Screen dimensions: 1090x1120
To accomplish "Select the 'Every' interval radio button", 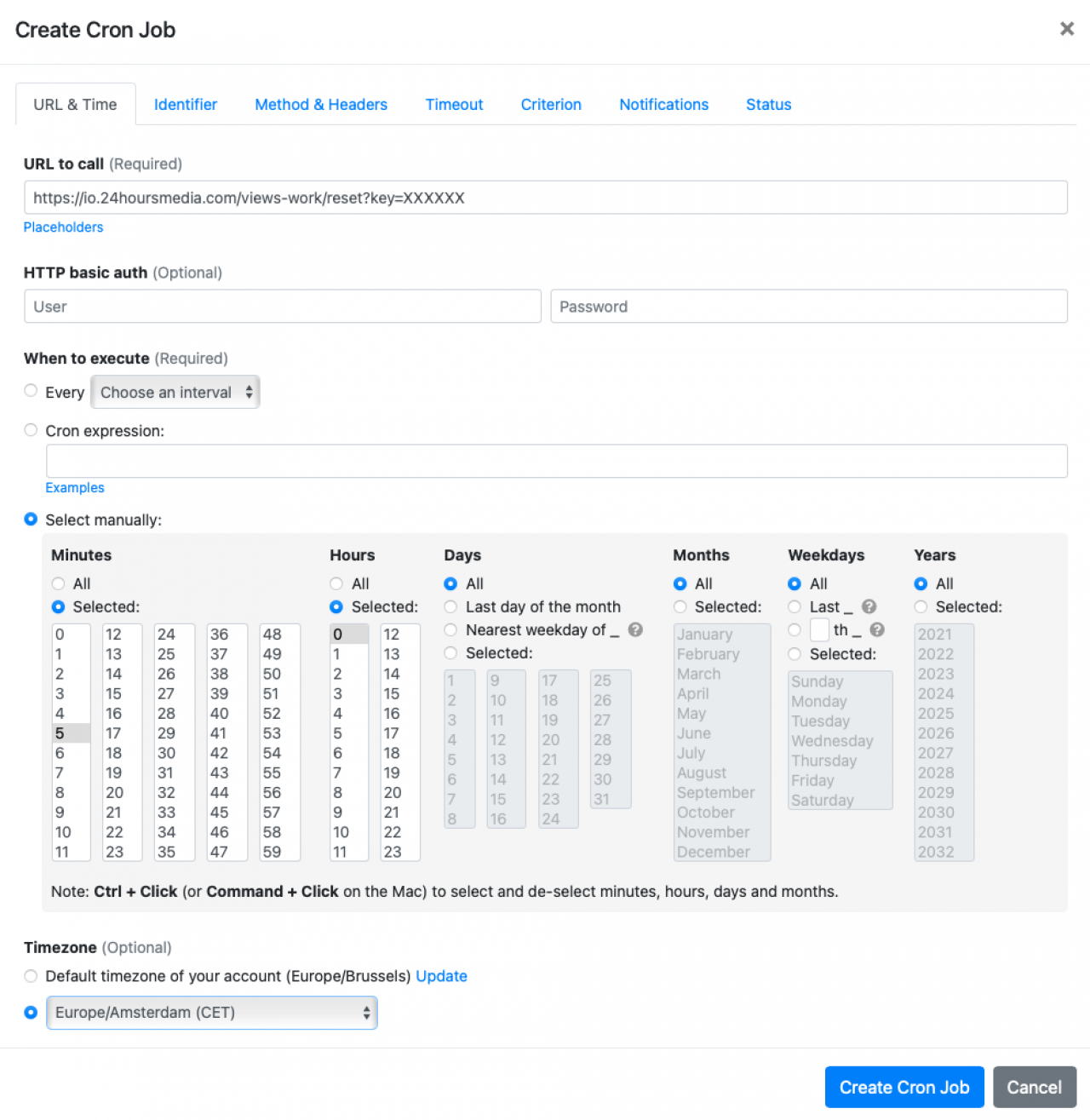I will (31, 391).
